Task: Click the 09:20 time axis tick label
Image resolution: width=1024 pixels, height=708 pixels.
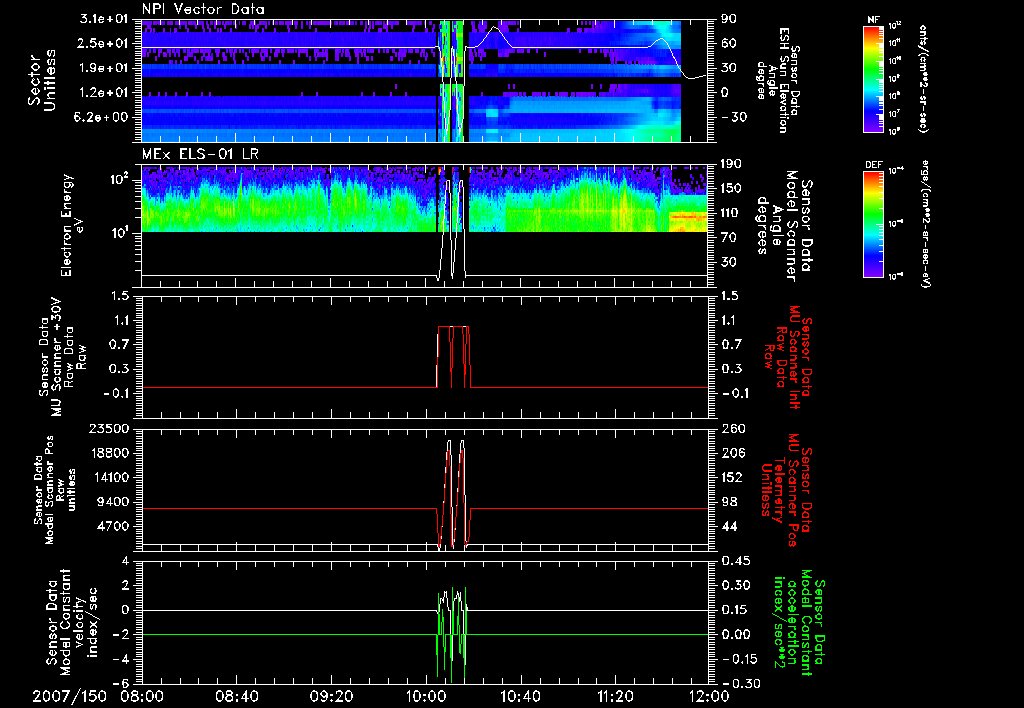Action: tap(331, 695)
